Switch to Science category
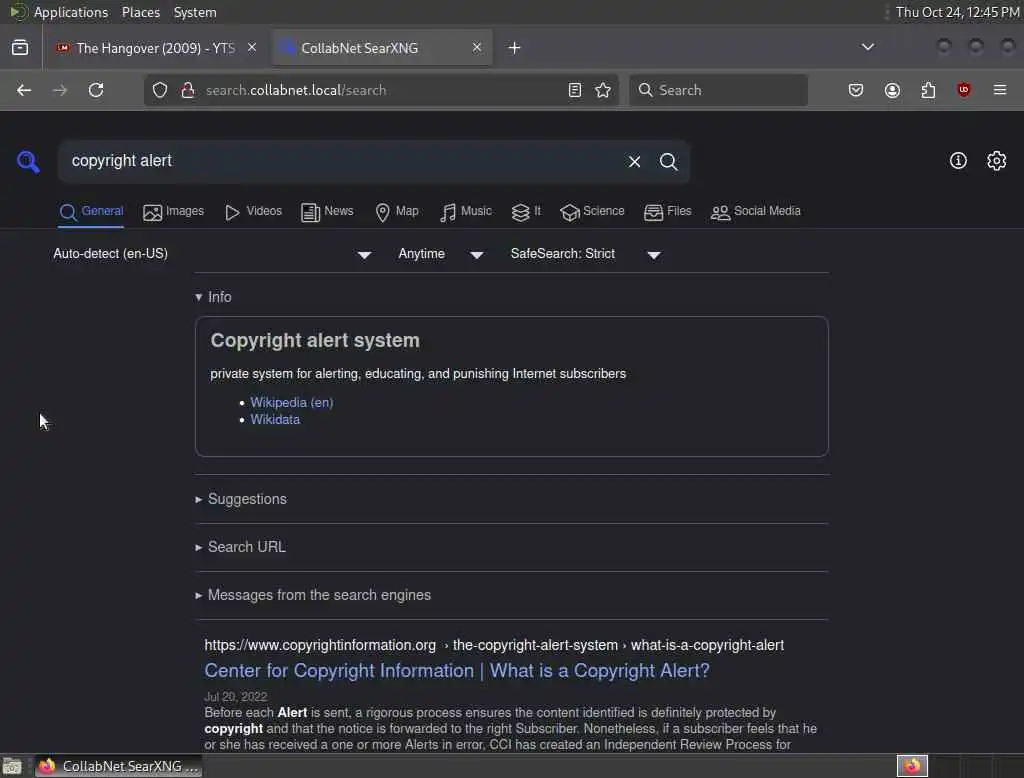The width and height of the screenshot is (1024, 778). (x=592, y=212)
